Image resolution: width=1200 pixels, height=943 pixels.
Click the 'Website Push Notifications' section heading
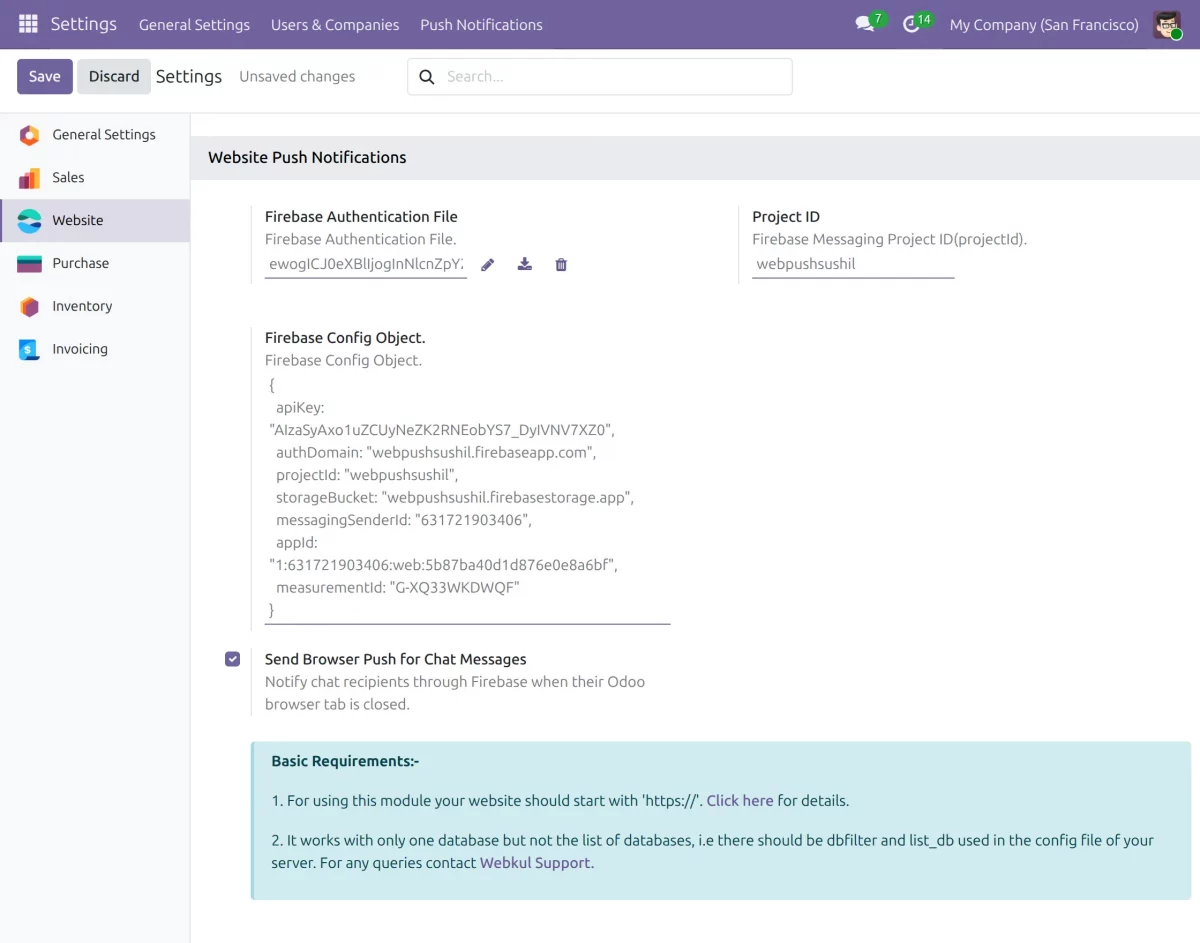[307, 158]
